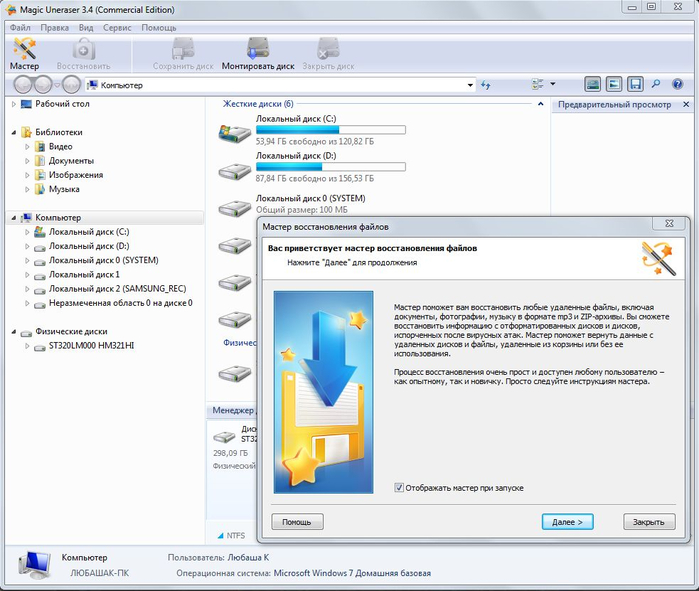Select Локальный диск (D:) drive icon in main pane

pyautogui.click(x=234, y=172)
